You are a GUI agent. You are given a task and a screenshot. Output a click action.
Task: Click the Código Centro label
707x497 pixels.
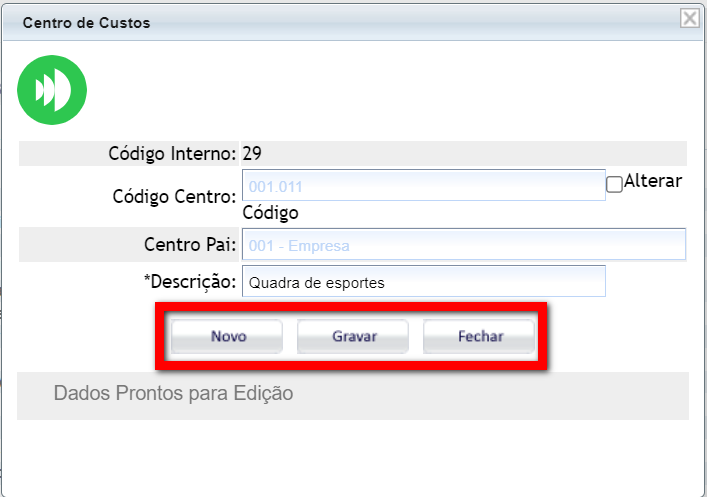click(174, 196)
